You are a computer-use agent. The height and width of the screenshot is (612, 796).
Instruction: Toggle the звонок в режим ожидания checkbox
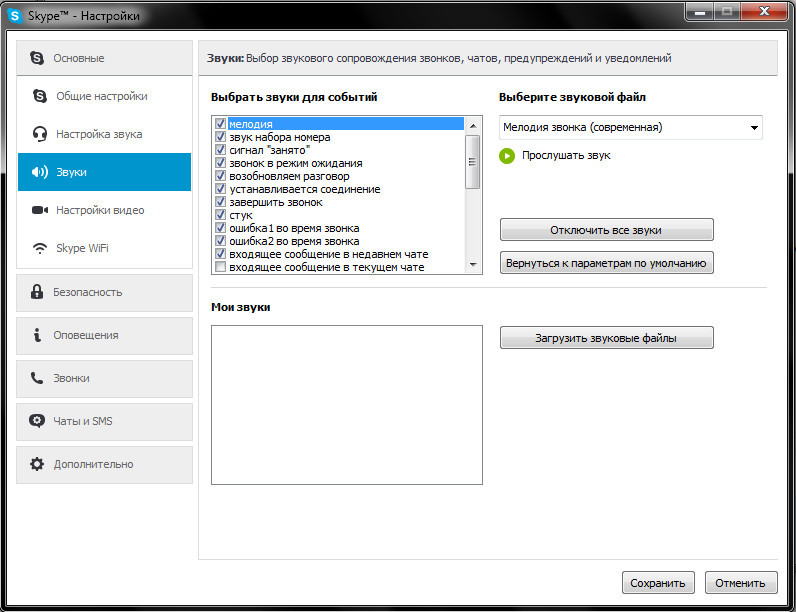(x=220, y=162)
